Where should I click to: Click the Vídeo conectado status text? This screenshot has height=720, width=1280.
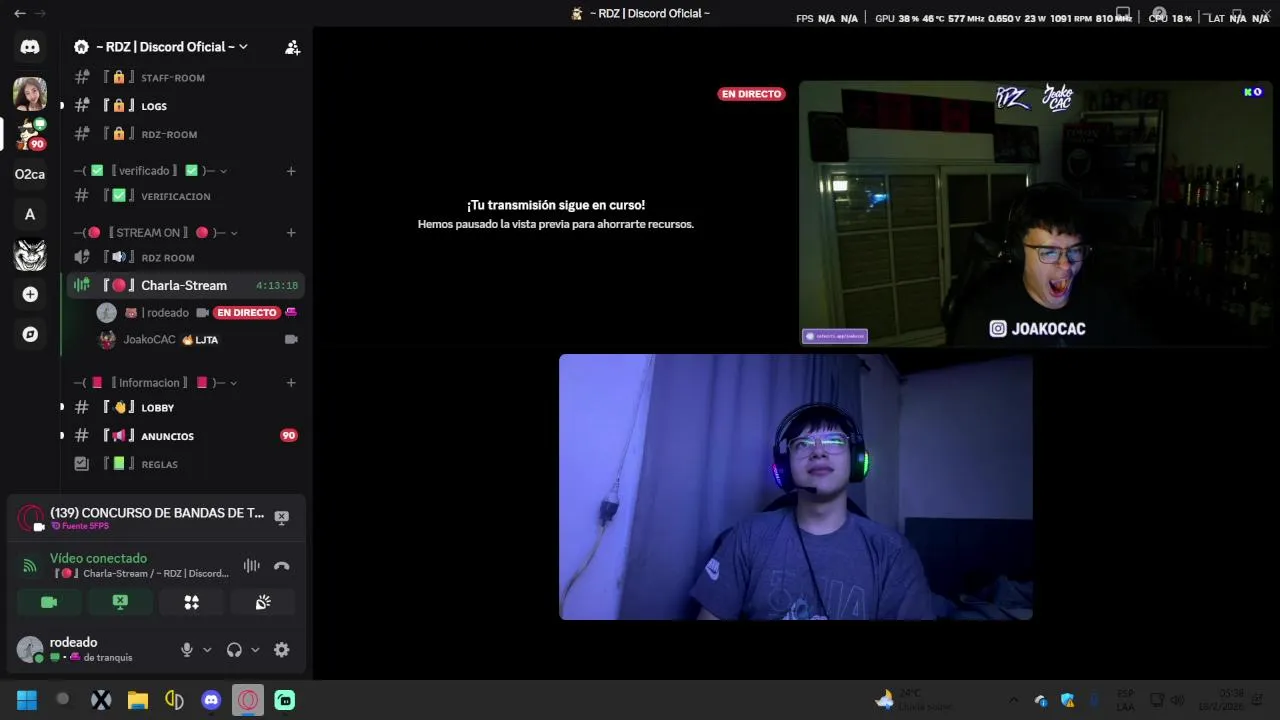pos(98,558)
